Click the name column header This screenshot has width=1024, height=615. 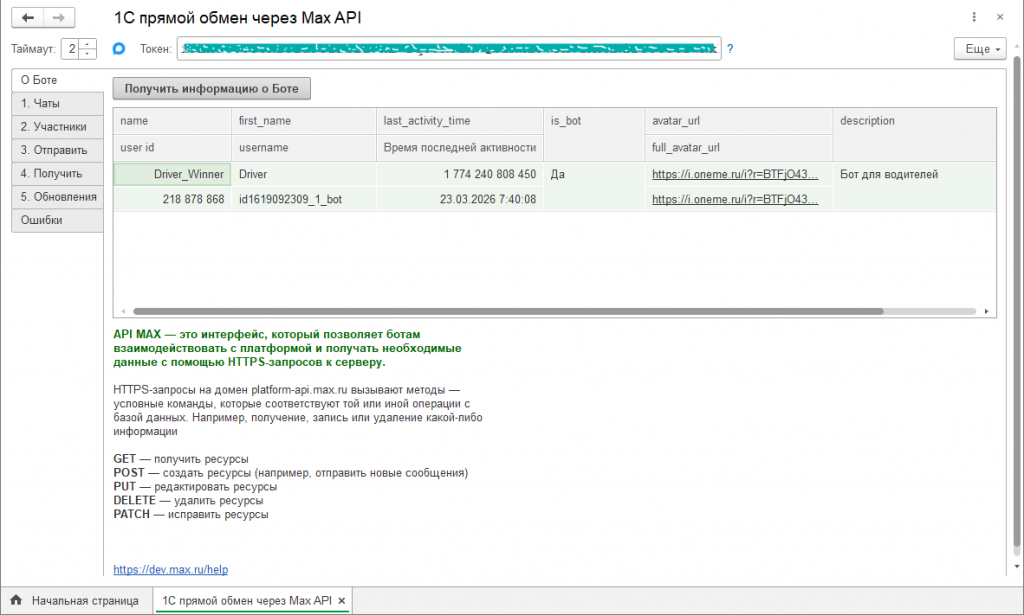point(172,121)
